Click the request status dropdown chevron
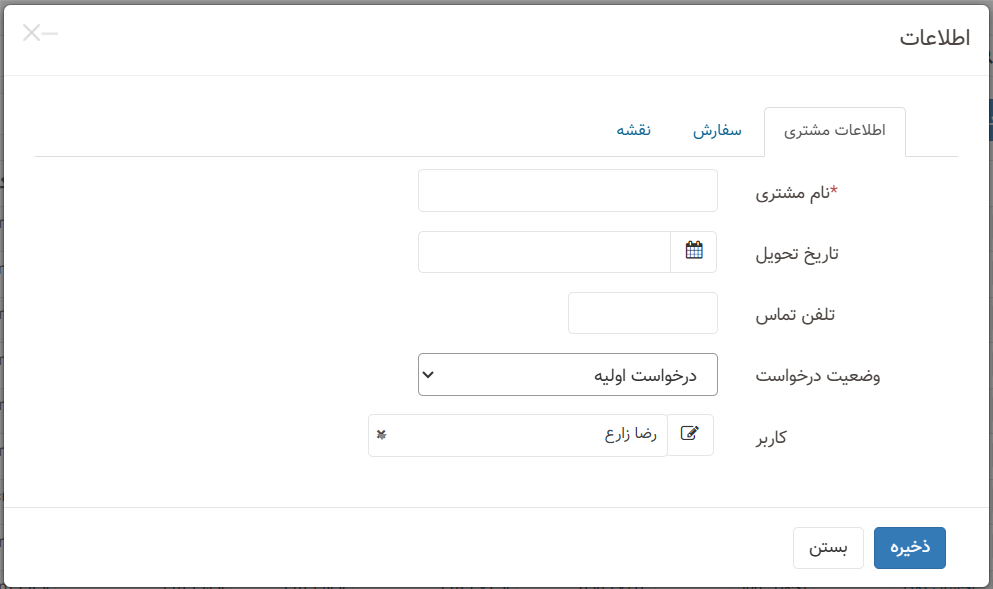The image size is (993, 589). click(x=431, y=373)
